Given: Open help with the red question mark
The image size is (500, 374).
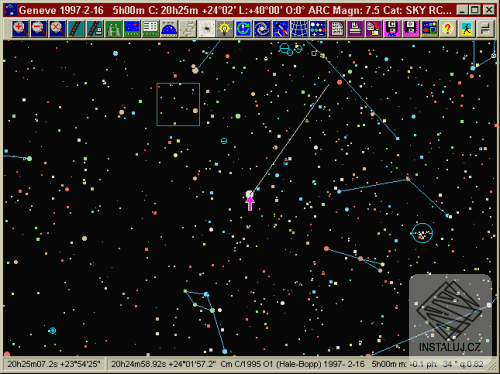Looking at the screenshot, I should (448, 29).
